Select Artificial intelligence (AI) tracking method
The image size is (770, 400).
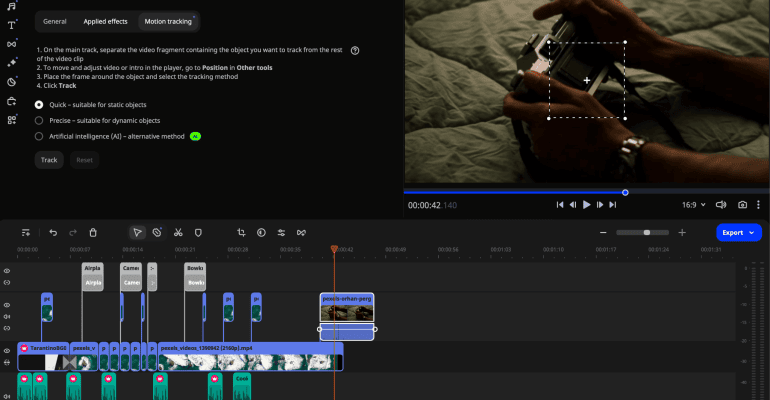point(39,136)
